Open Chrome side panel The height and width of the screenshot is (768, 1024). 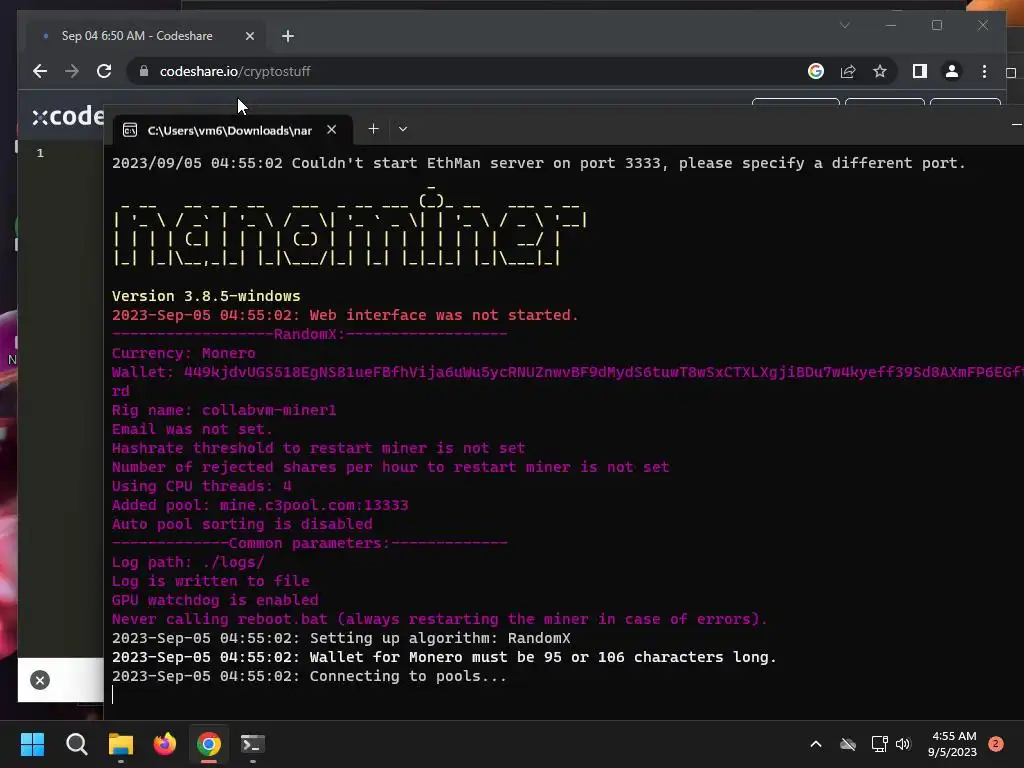[920, 71]
